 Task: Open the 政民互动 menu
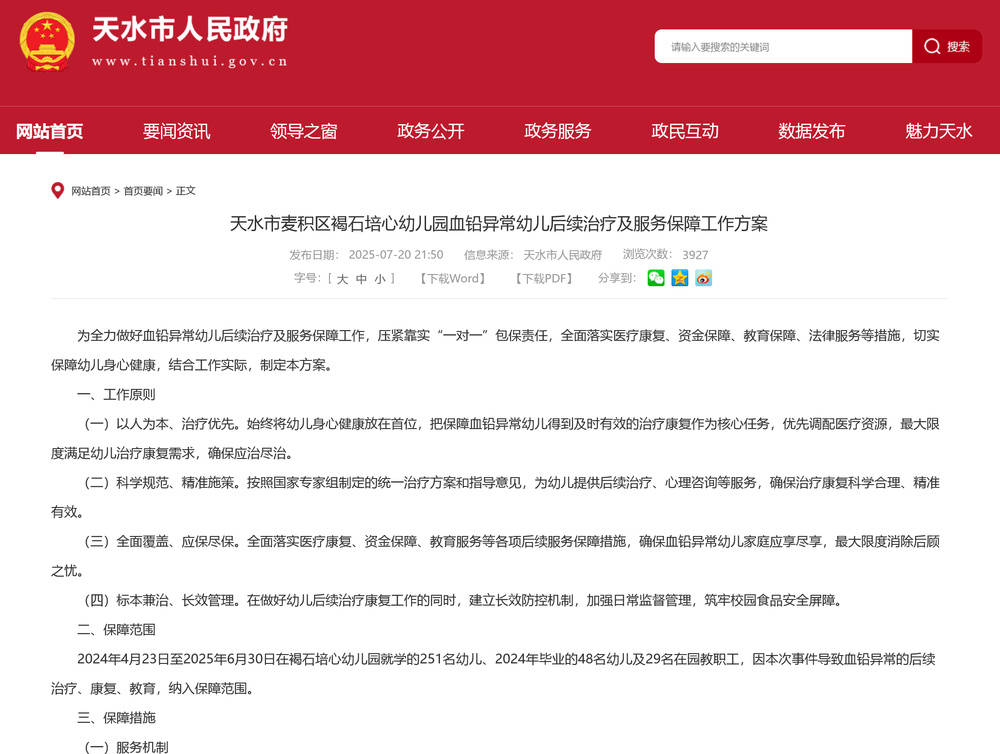(x=683, y=131)
